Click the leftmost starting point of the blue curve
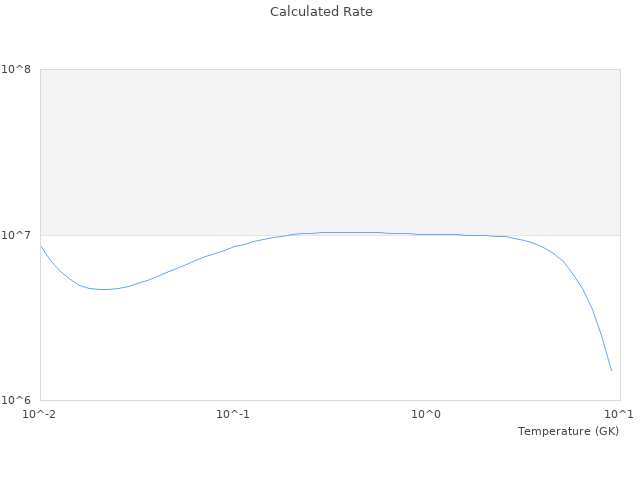Image resolution: width=640 pixels, height=480 pixels. (41, 246)
